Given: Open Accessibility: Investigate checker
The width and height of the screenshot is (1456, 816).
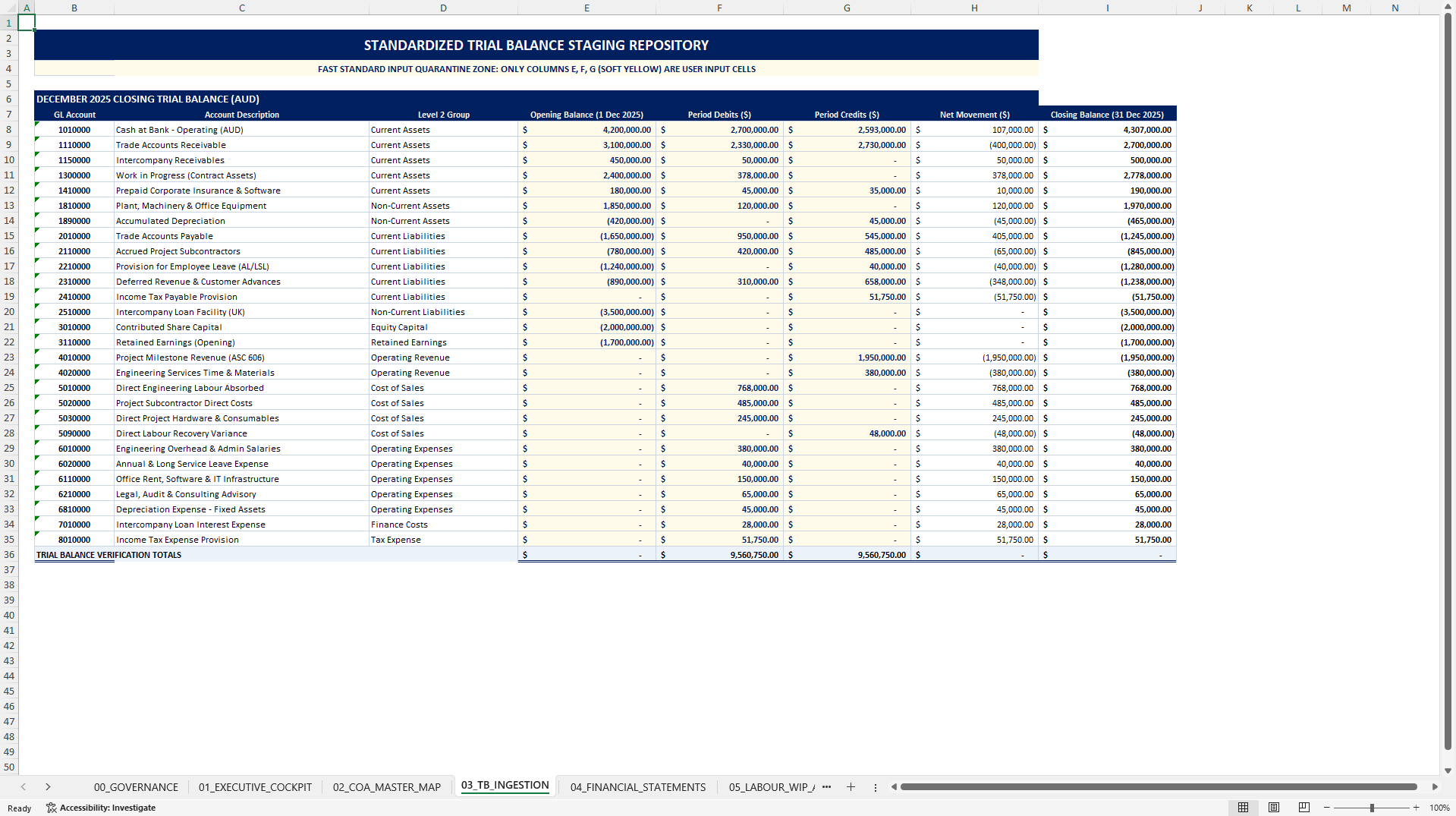Looking at the screenshot, I should coord(101,808).
